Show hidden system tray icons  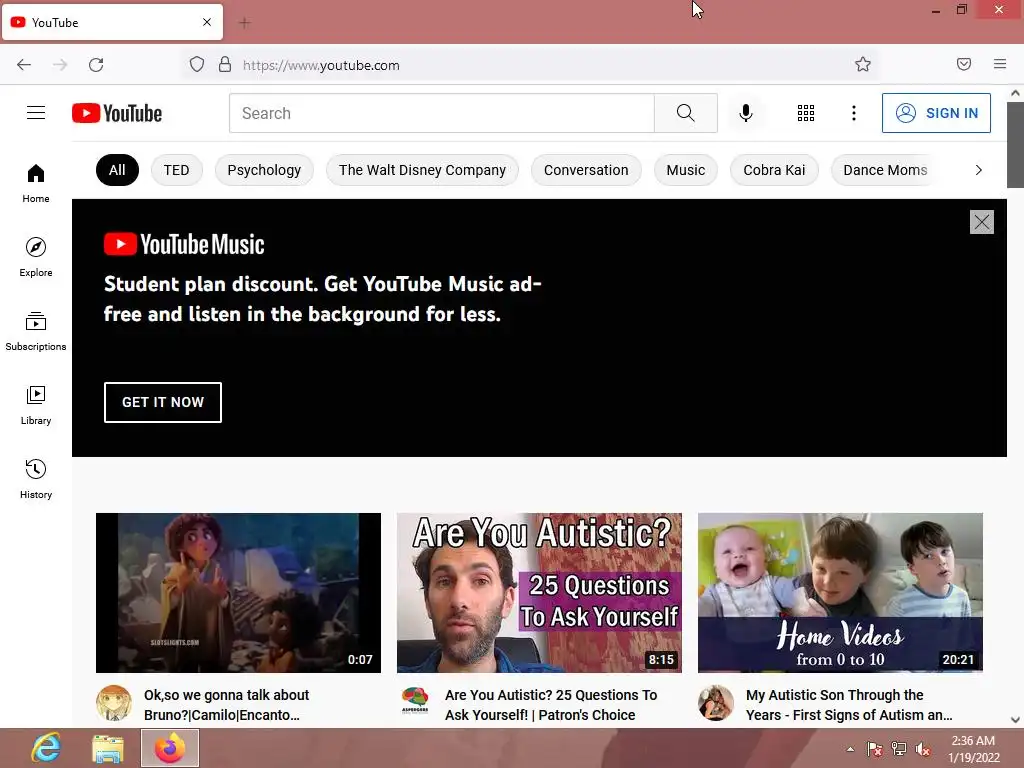point(850,749)
